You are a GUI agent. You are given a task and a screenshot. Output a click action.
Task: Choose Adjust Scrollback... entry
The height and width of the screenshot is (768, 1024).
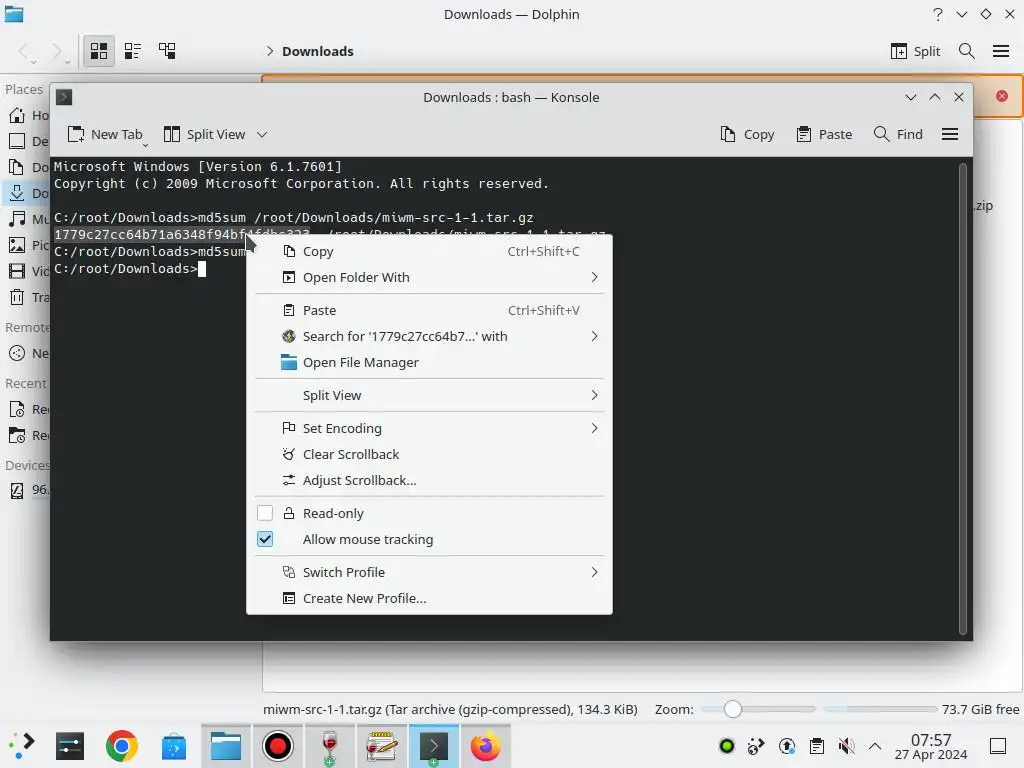[429, 481]
